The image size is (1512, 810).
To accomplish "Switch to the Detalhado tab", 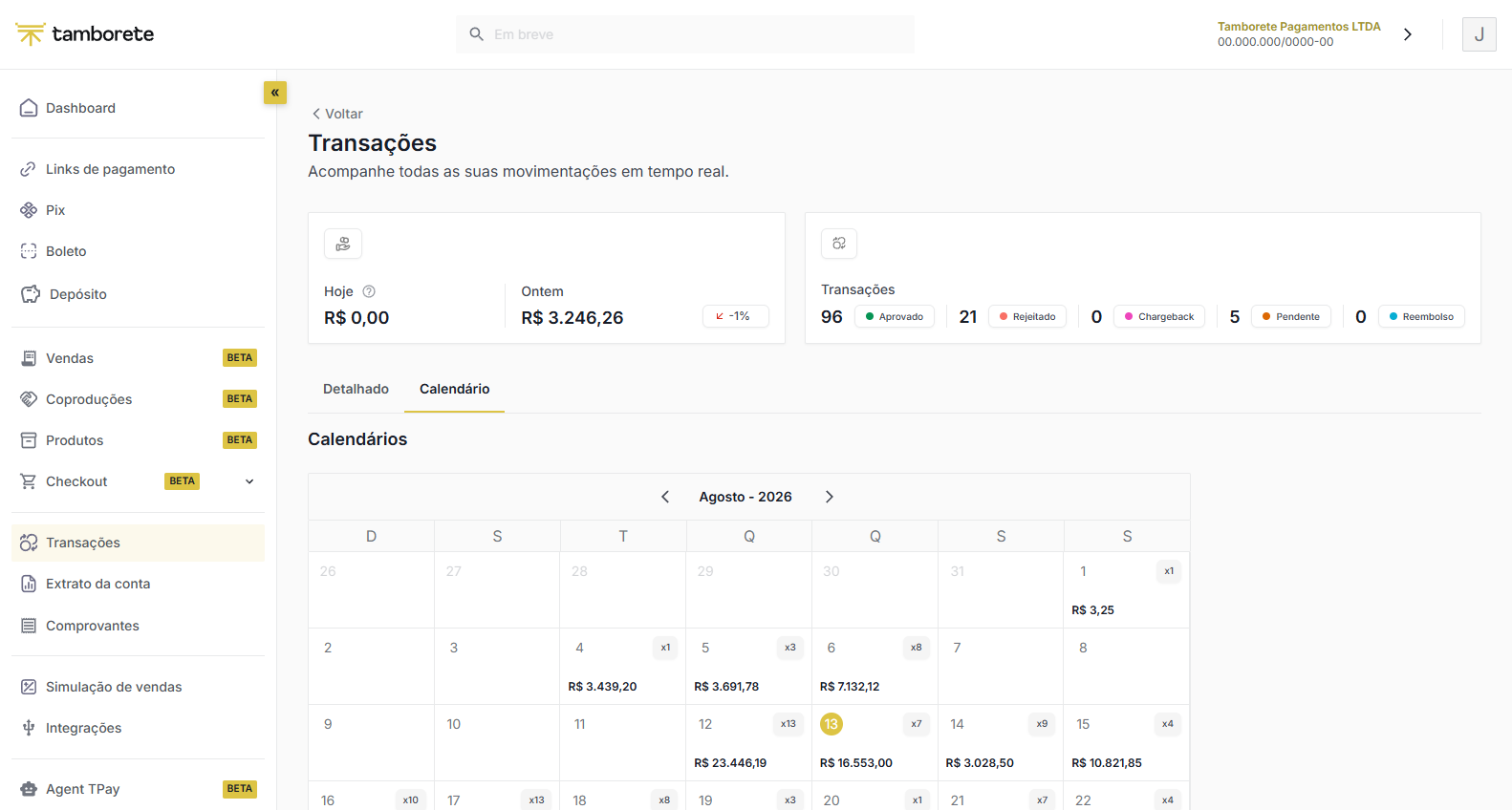I will tap(356, 389).
